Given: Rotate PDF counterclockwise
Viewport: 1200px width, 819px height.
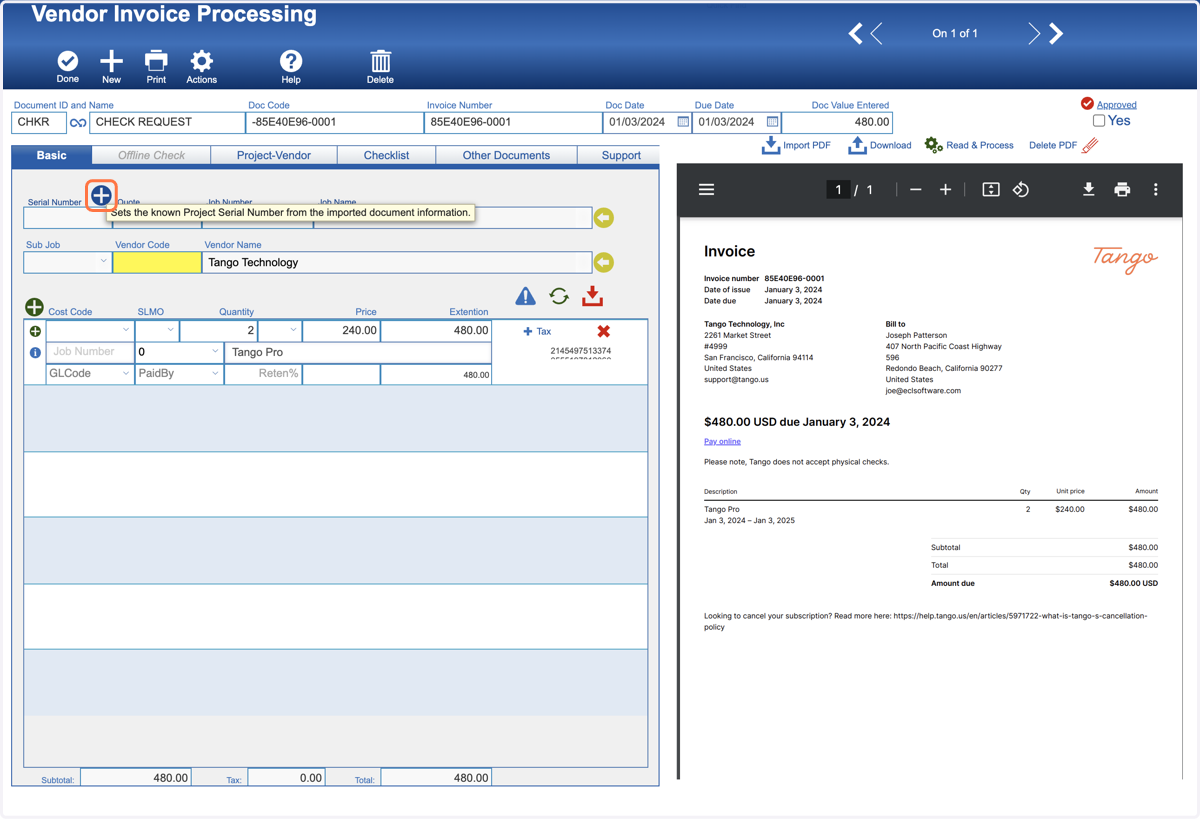Looking at the screenshot, I should click(x=1021, y=189).
